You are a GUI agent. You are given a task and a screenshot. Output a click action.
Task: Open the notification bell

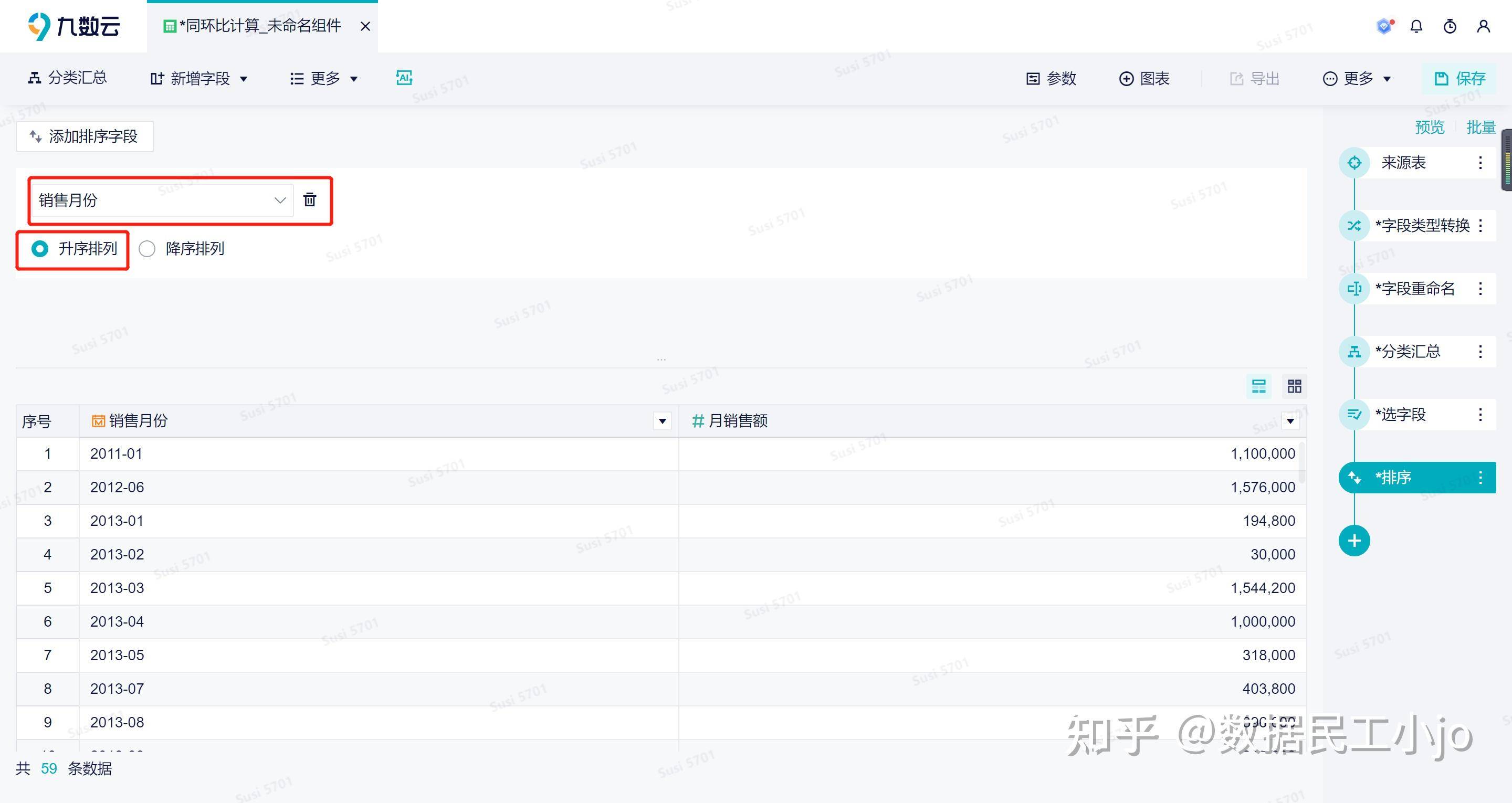click(x=1416, y=26)
